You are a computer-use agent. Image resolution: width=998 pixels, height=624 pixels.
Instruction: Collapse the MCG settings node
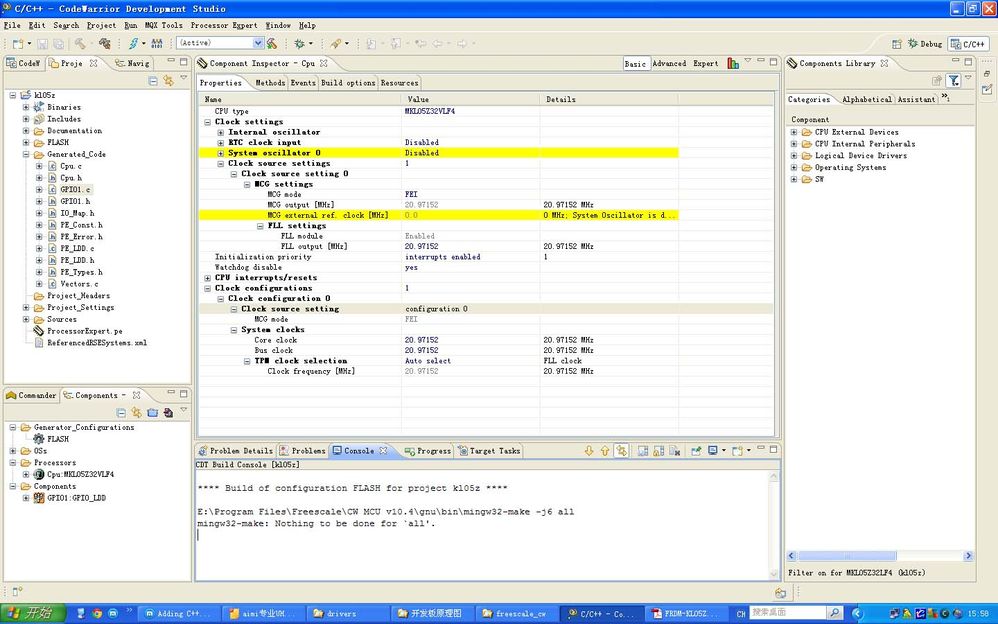(247, 185)
